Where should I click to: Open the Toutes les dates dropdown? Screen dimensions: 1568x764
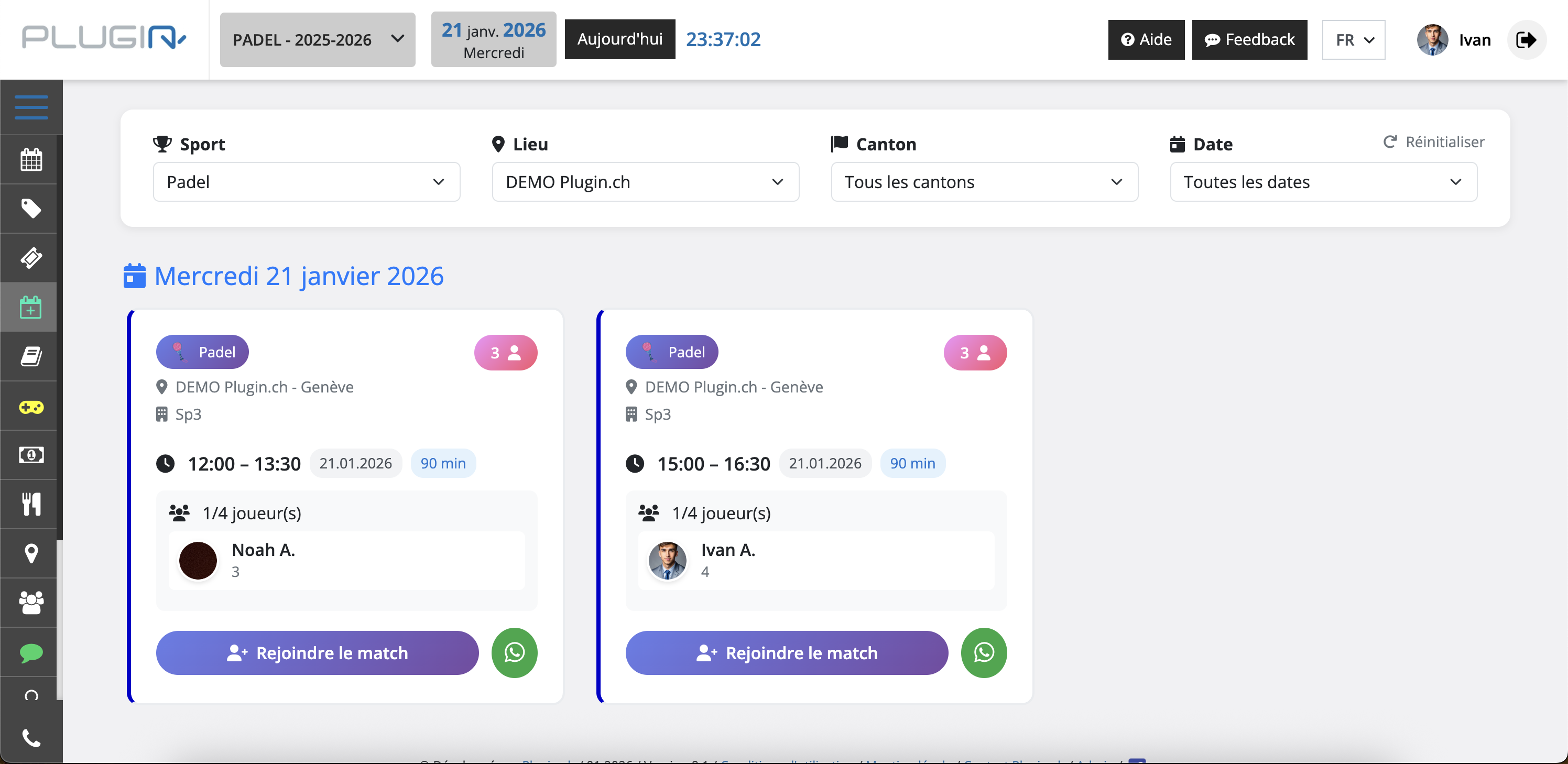click(1323, 182)
